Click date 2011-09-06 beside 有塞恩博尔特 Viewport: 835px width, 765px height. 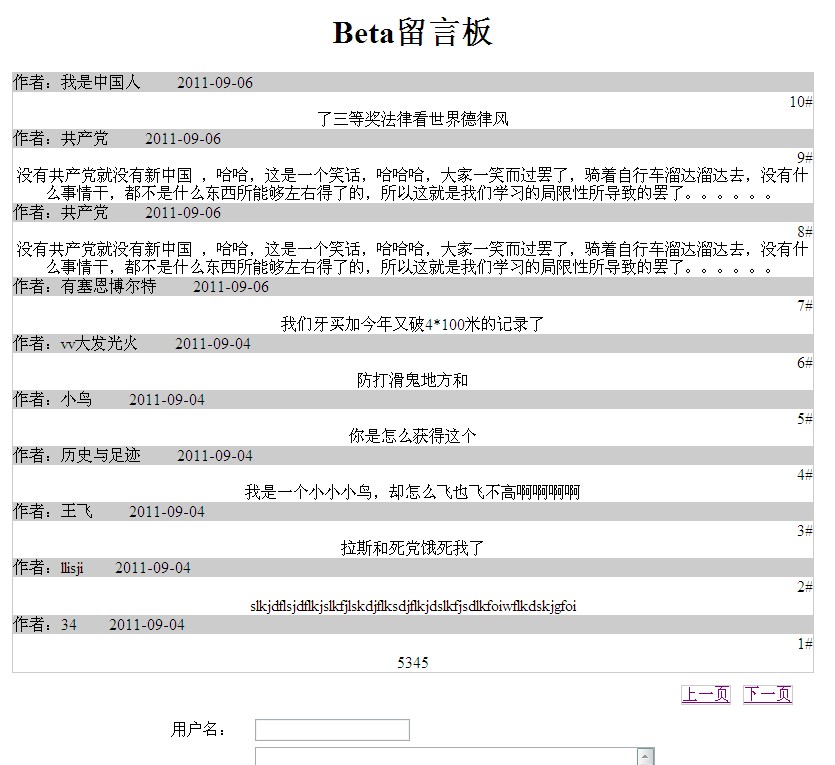pyautogui.click(x=231, y=287)
